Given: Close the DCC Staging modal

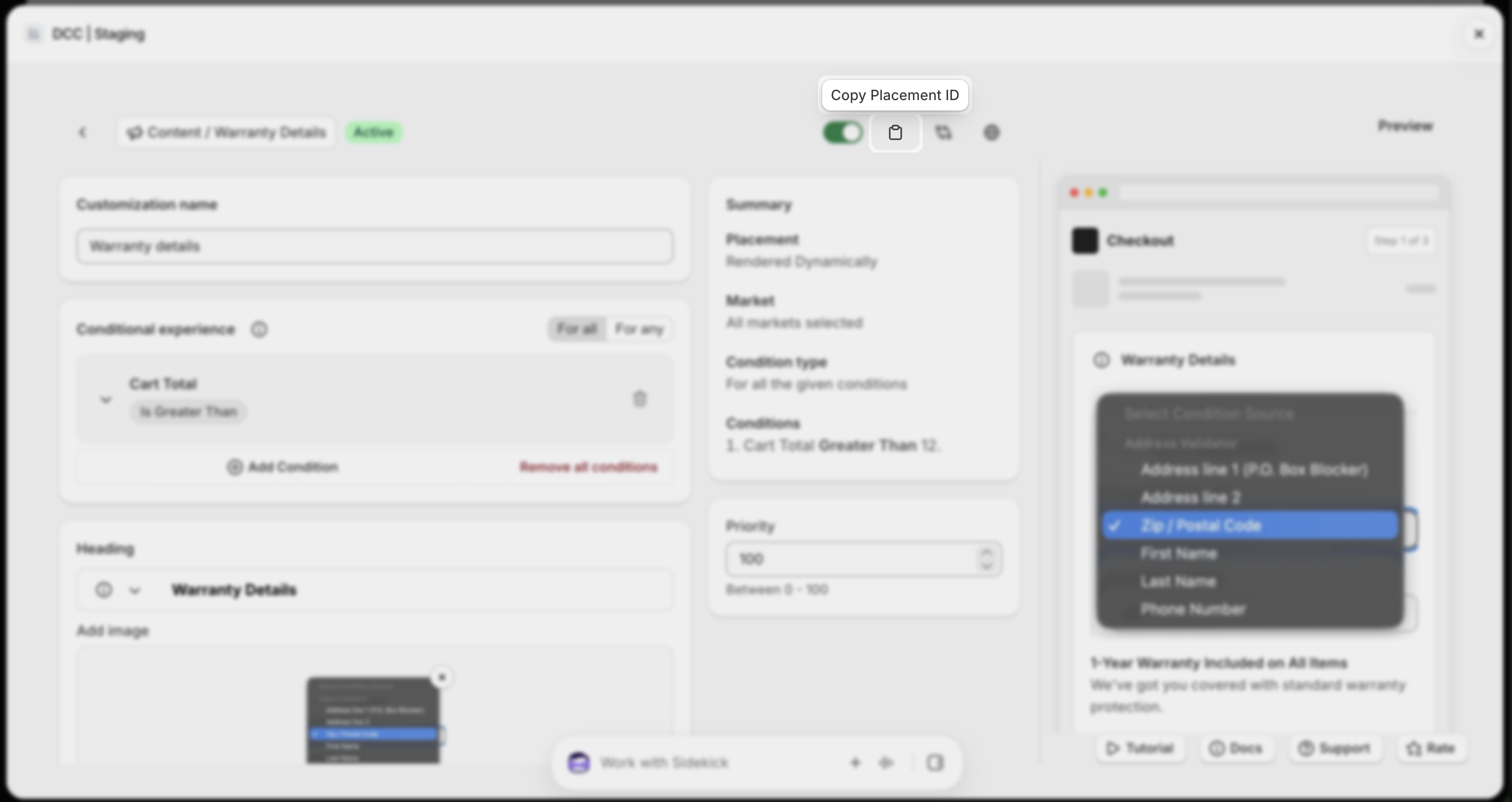Looking at the screenshot, I should (1479, 34).
